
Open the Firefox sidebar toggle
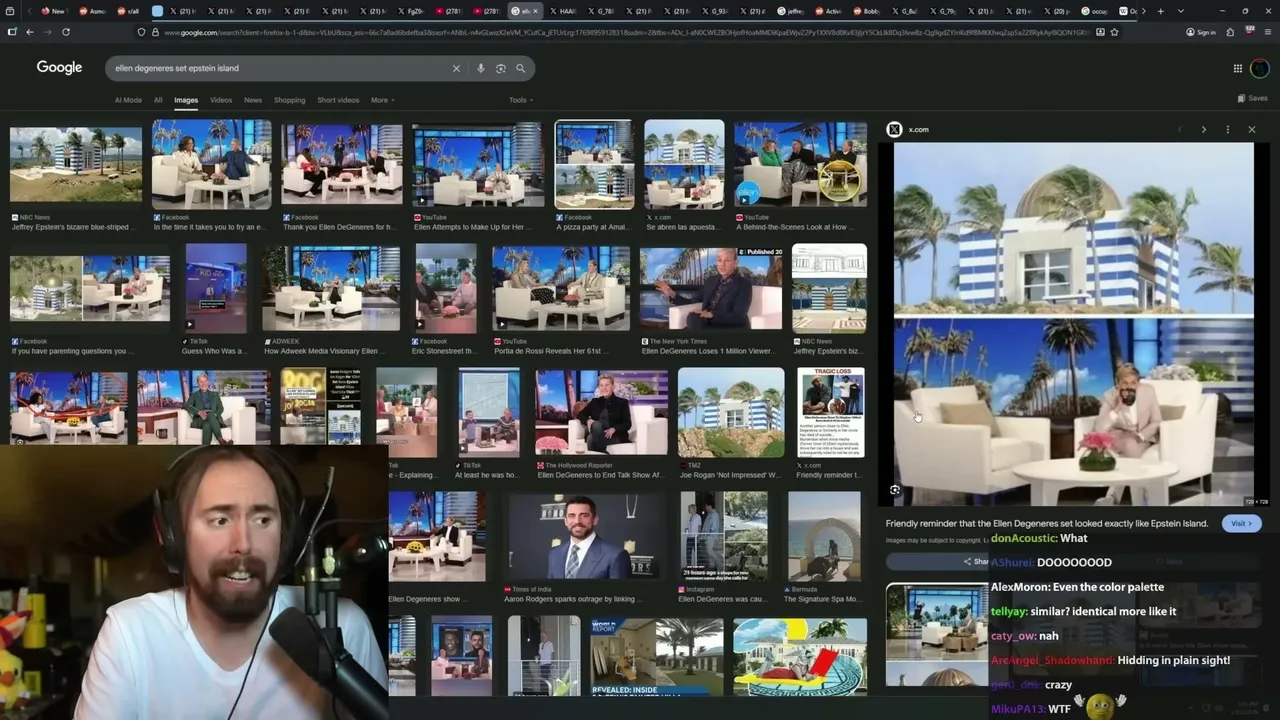coord(12,32)
